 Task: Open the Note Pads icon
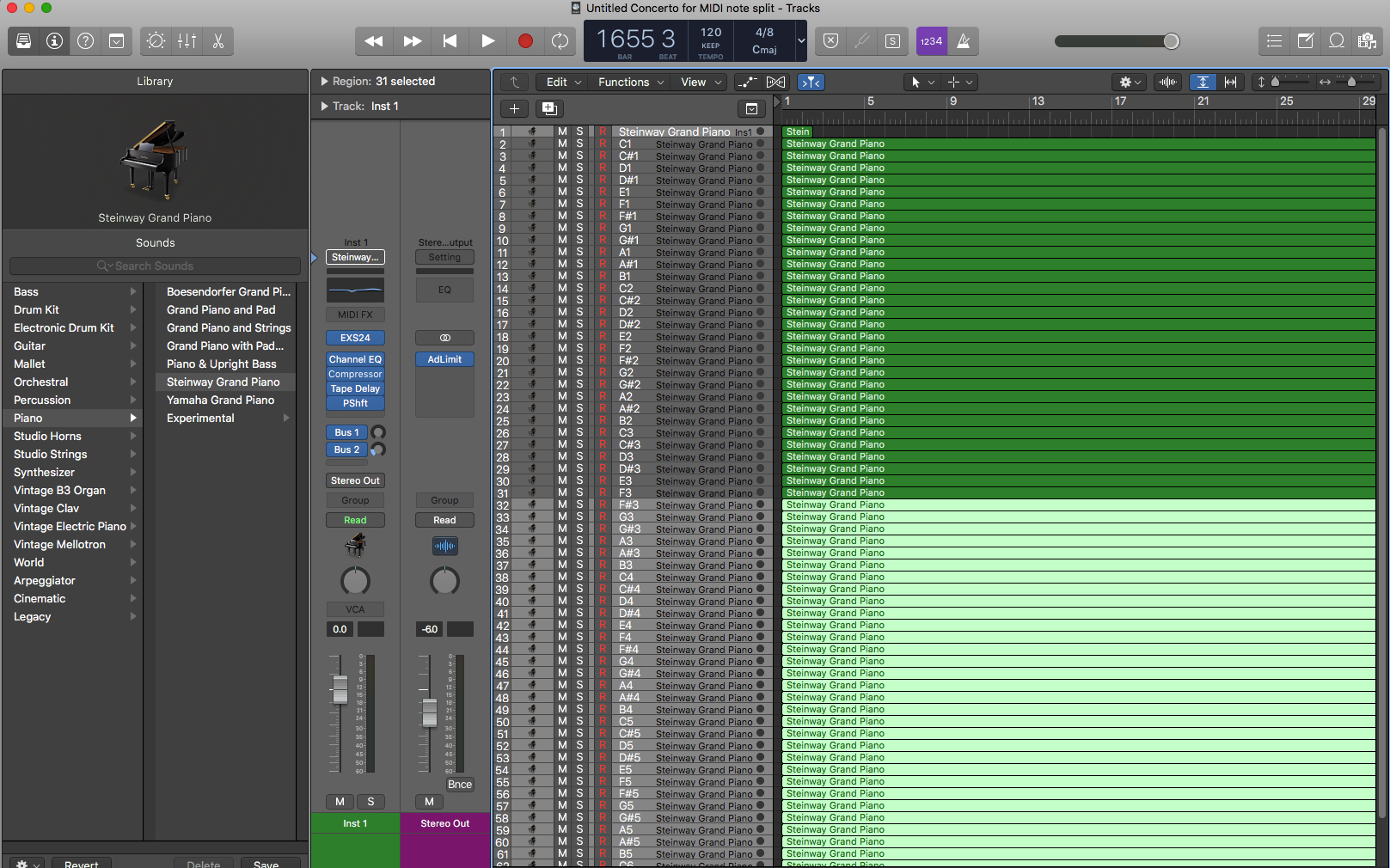(x=1305, y=40)
